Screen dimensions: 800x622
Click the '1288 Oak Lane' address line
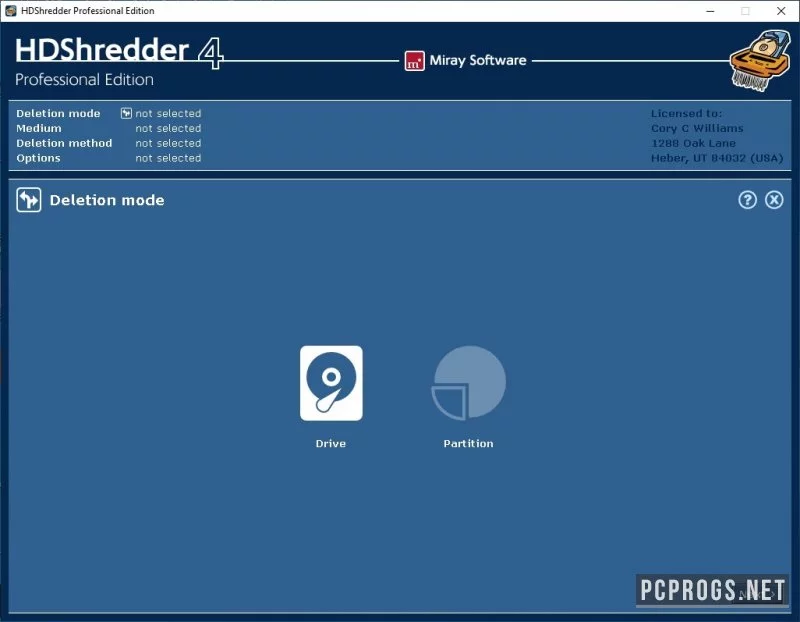(693, 143)
